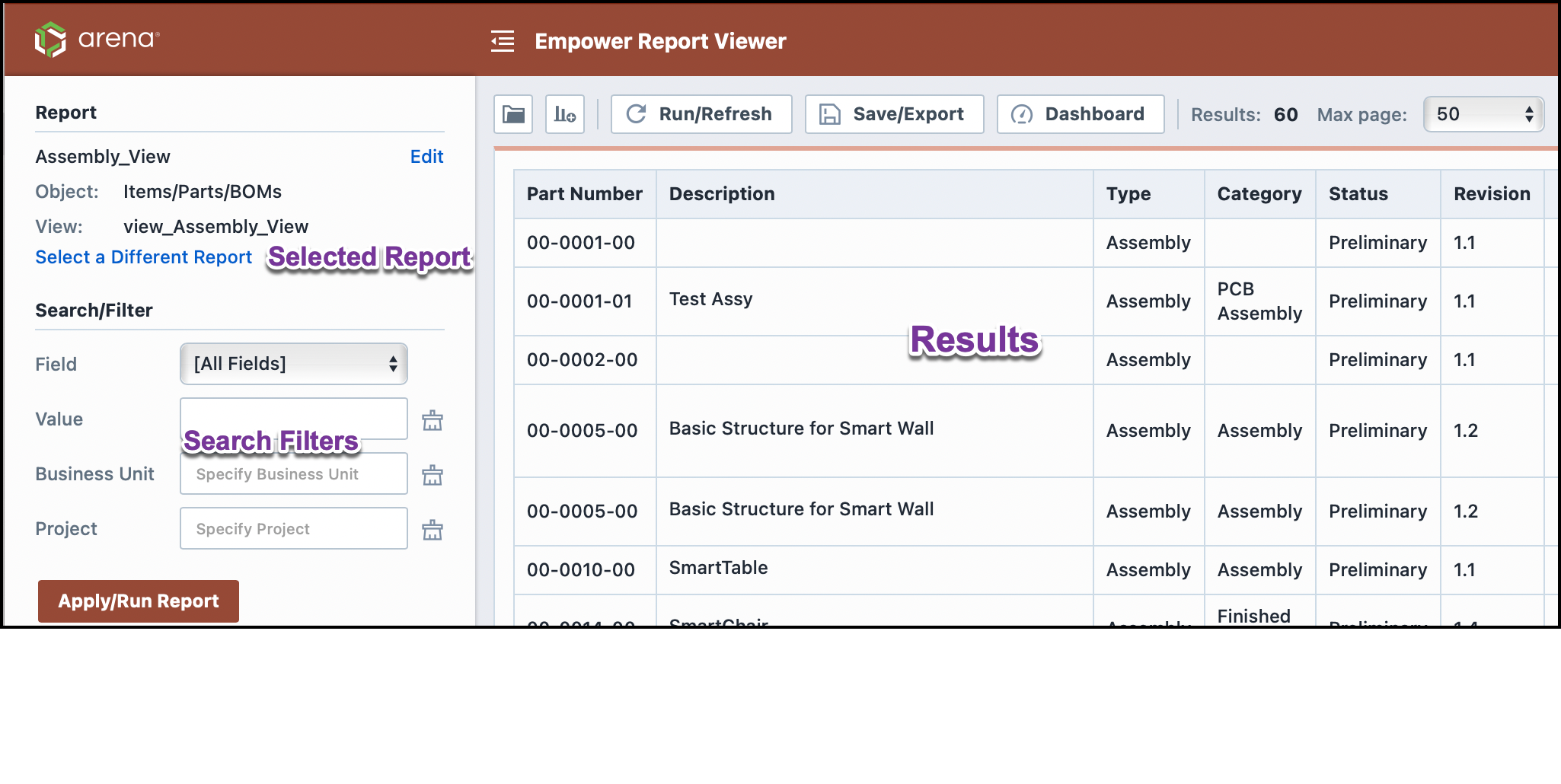This screenshot has width=1561, height=784.
Task: Click the Empower Report Viewer title
Action: click(660, 41)
